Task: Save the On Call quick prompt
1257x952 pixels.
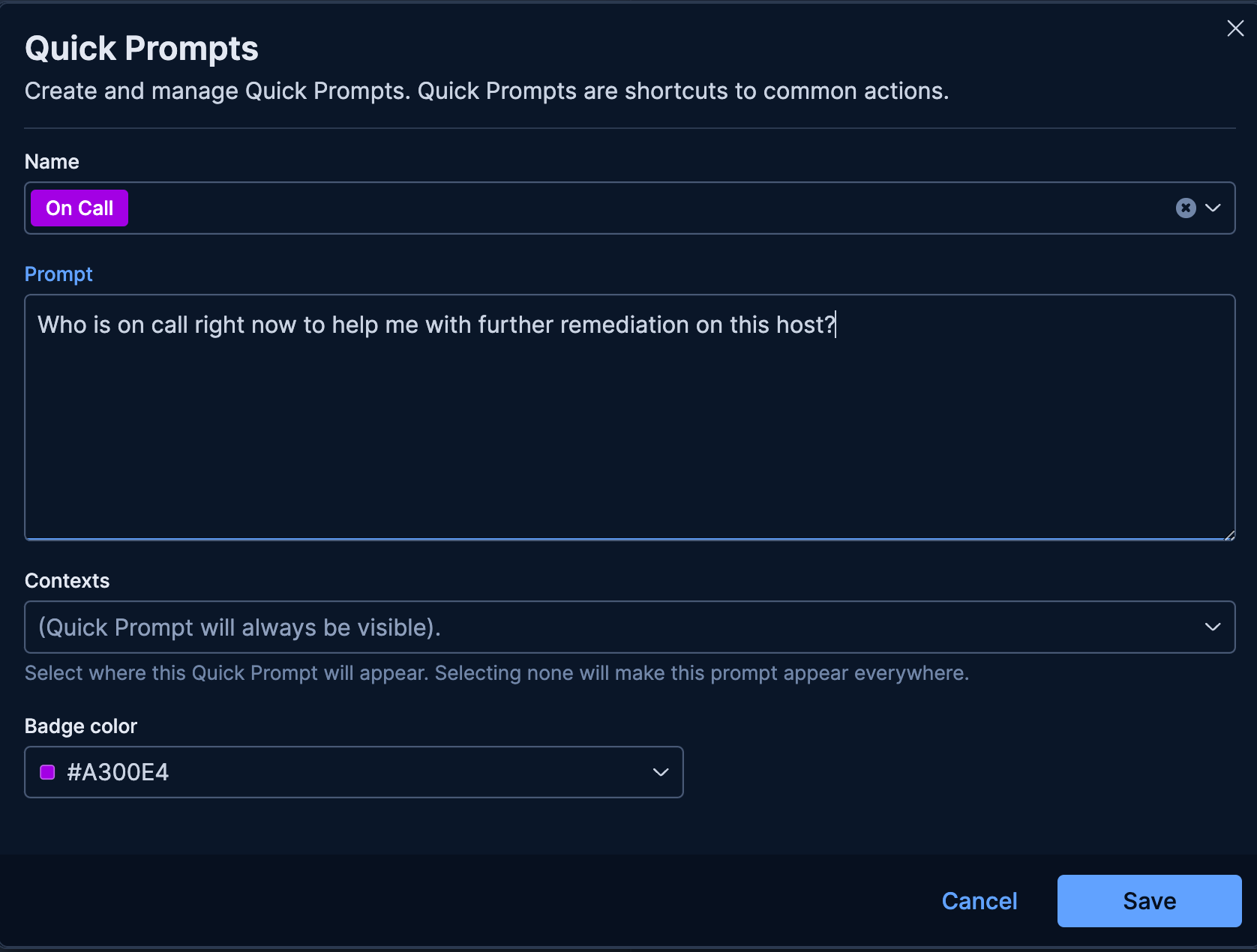Action: [1148, 900]
